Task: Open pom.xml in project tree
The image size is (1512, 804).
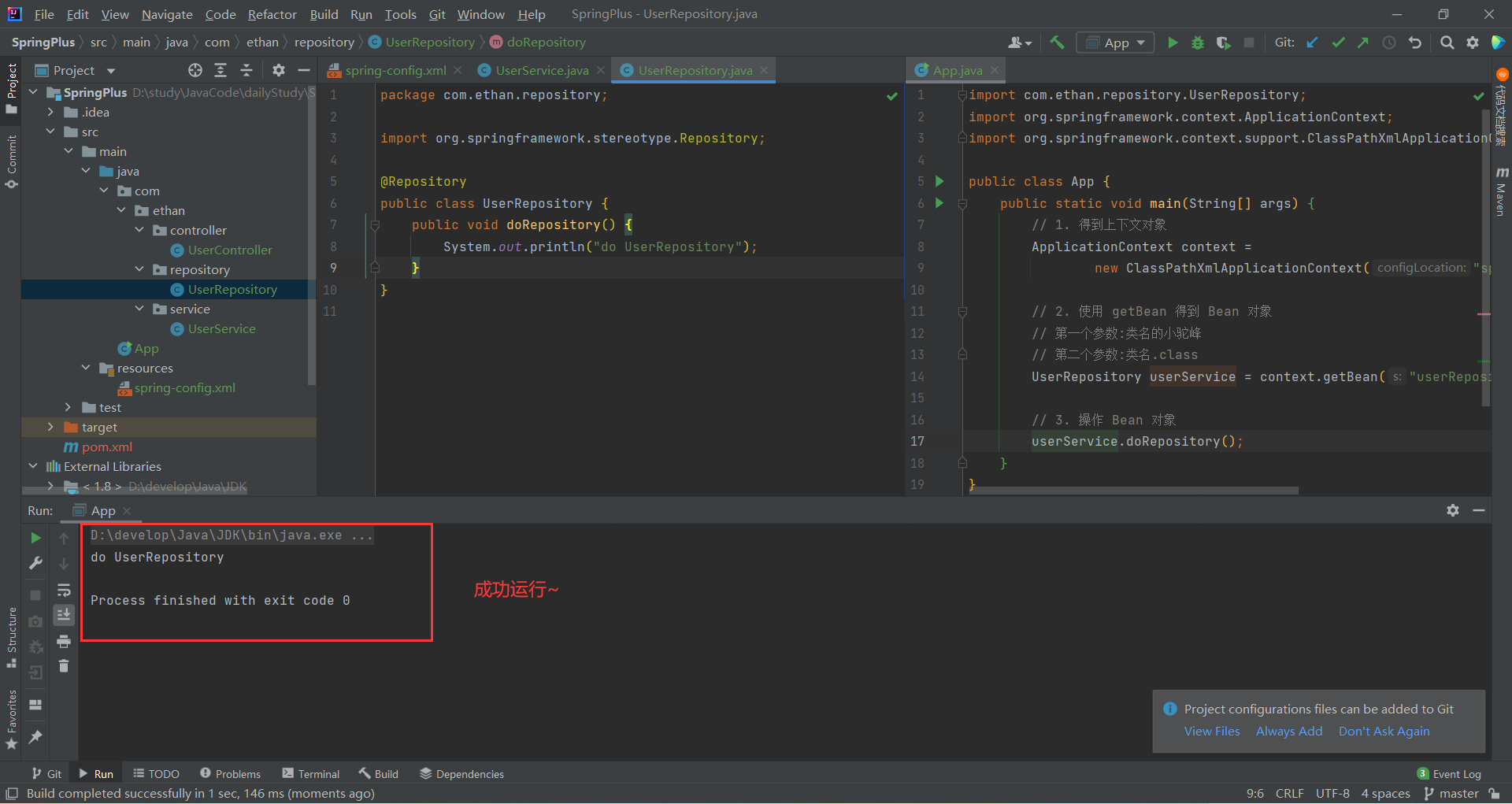Action: click(107, 446)
